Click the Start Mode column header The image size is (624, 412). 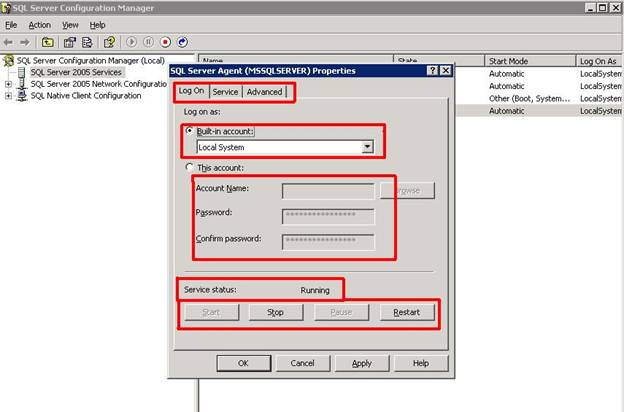pos(530,61)
